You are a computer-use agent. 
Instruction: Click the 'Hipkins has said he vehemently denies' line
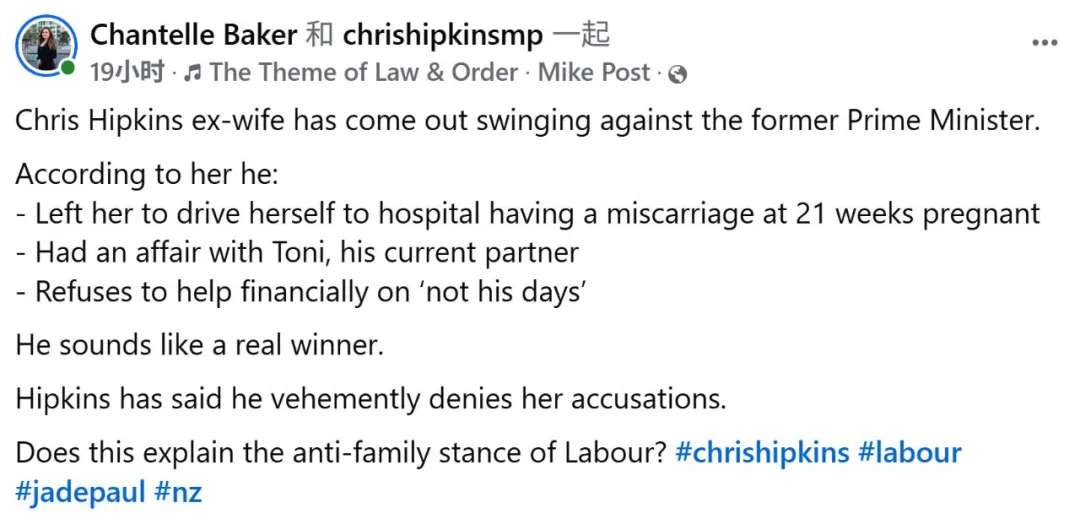click(x=370, y=399)
